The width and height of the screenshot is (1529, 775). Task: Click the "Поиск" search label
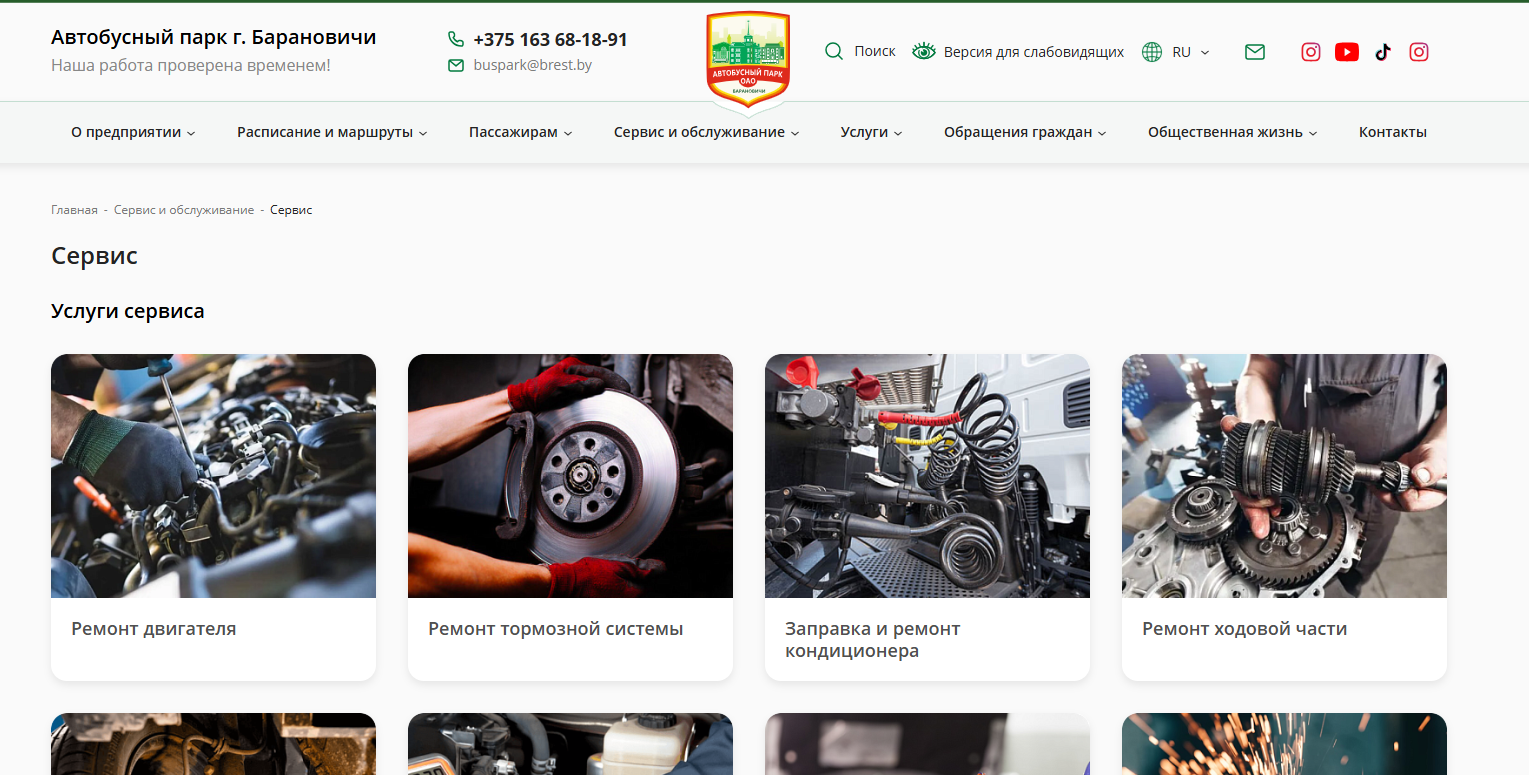[x=875, y=51]
